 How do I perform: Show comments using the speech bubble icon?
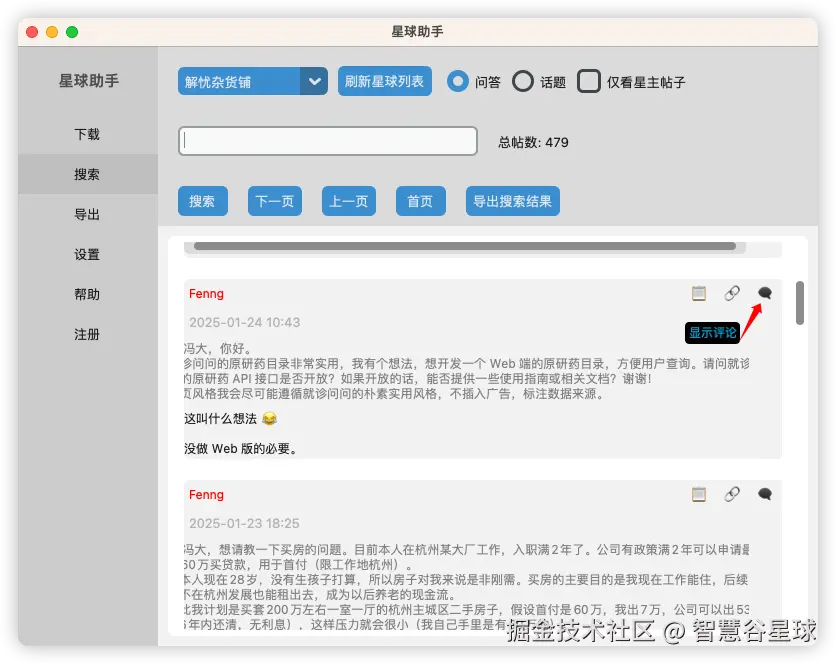tap(764, 293)
